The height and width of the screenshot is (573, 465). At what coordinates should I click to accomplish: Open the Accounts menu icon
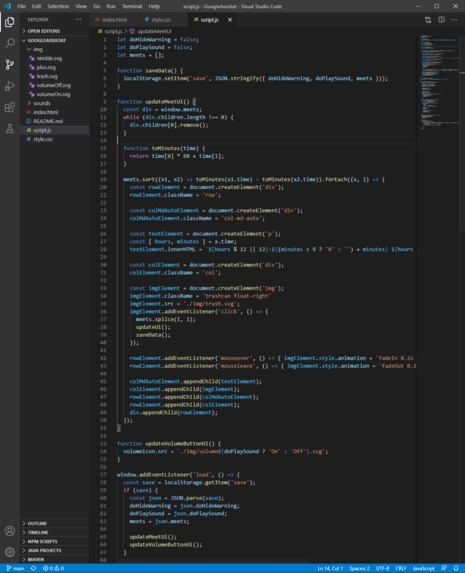pyautogui.click(x=10, y=531)
